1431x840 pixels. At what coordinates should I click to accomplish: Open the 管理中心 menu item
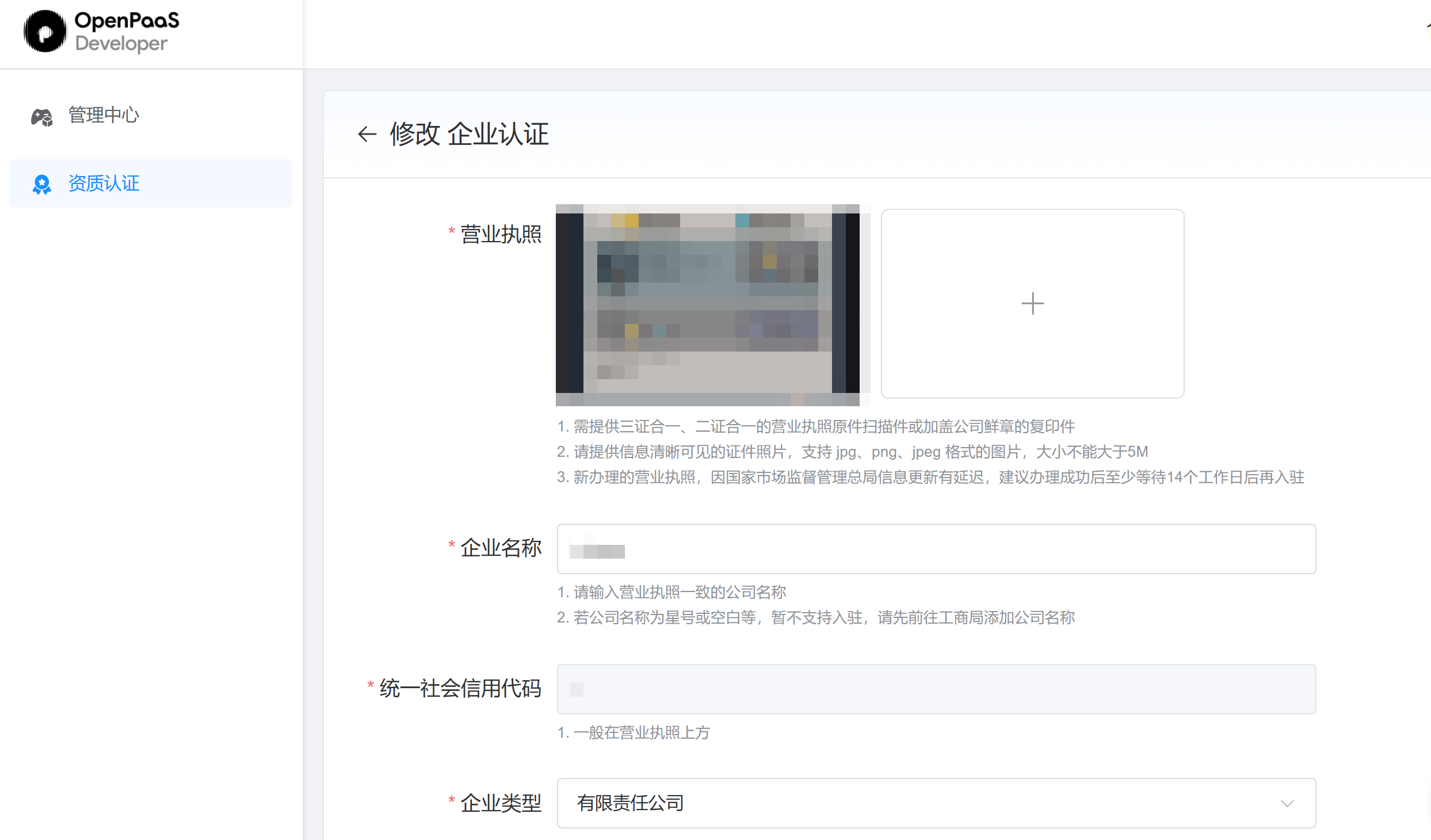[151, 116]
